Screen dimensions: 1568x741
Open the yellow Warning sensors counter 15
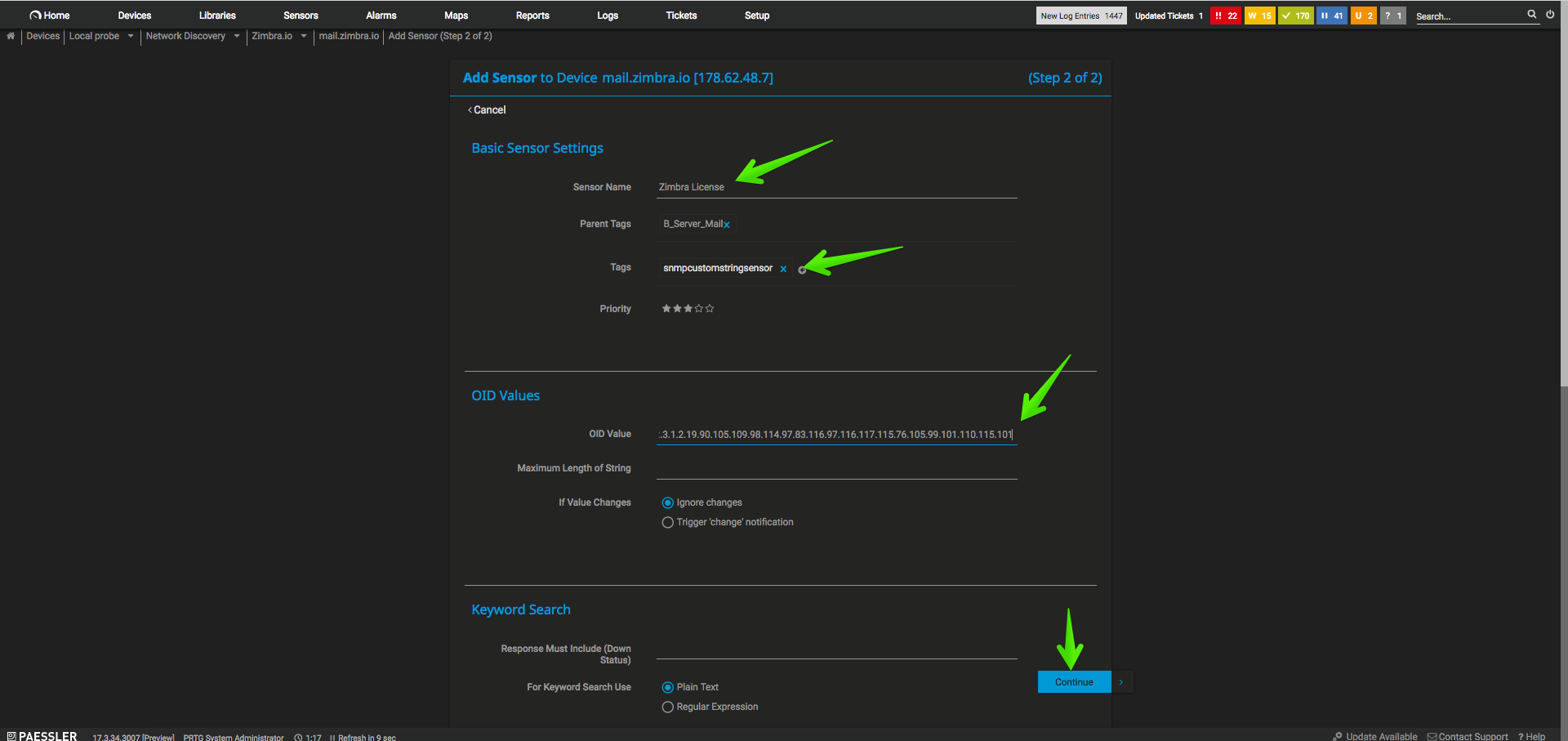pos(1260,16)
